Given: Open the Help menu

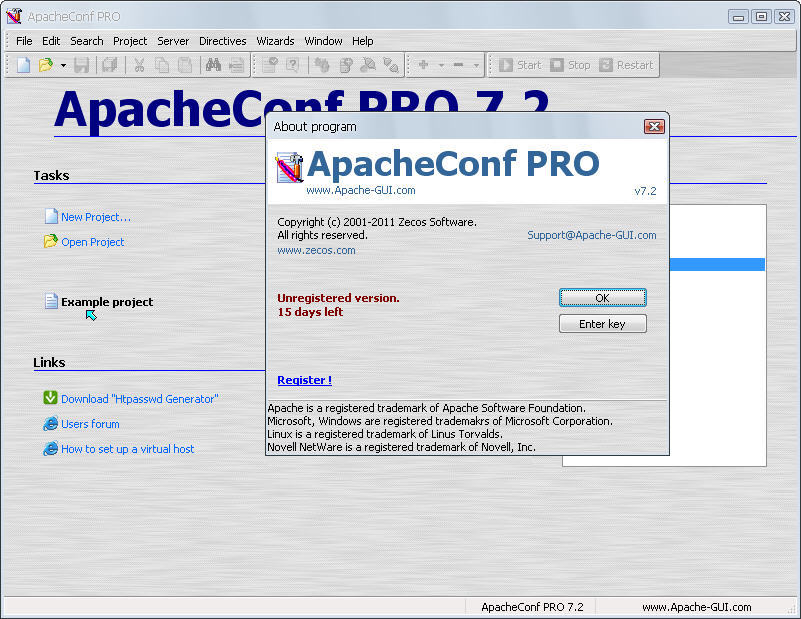Looking at the screenshot, I should pyautogui.click(x=363, y=41).
